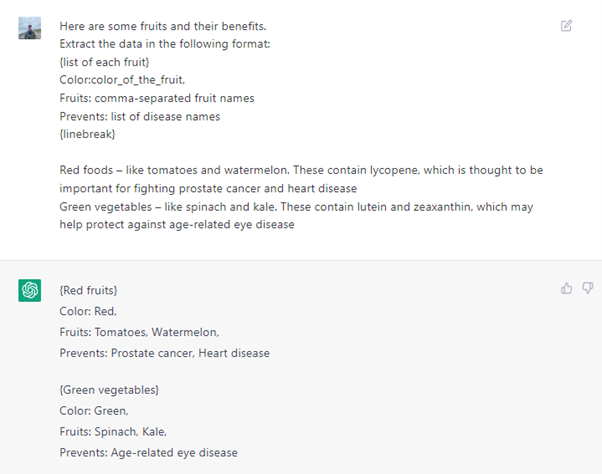Click 'Prevents: Age-related eye disease' response line
Image resolution: width=602 pixels, height=474 pixels.
[149, 453]
